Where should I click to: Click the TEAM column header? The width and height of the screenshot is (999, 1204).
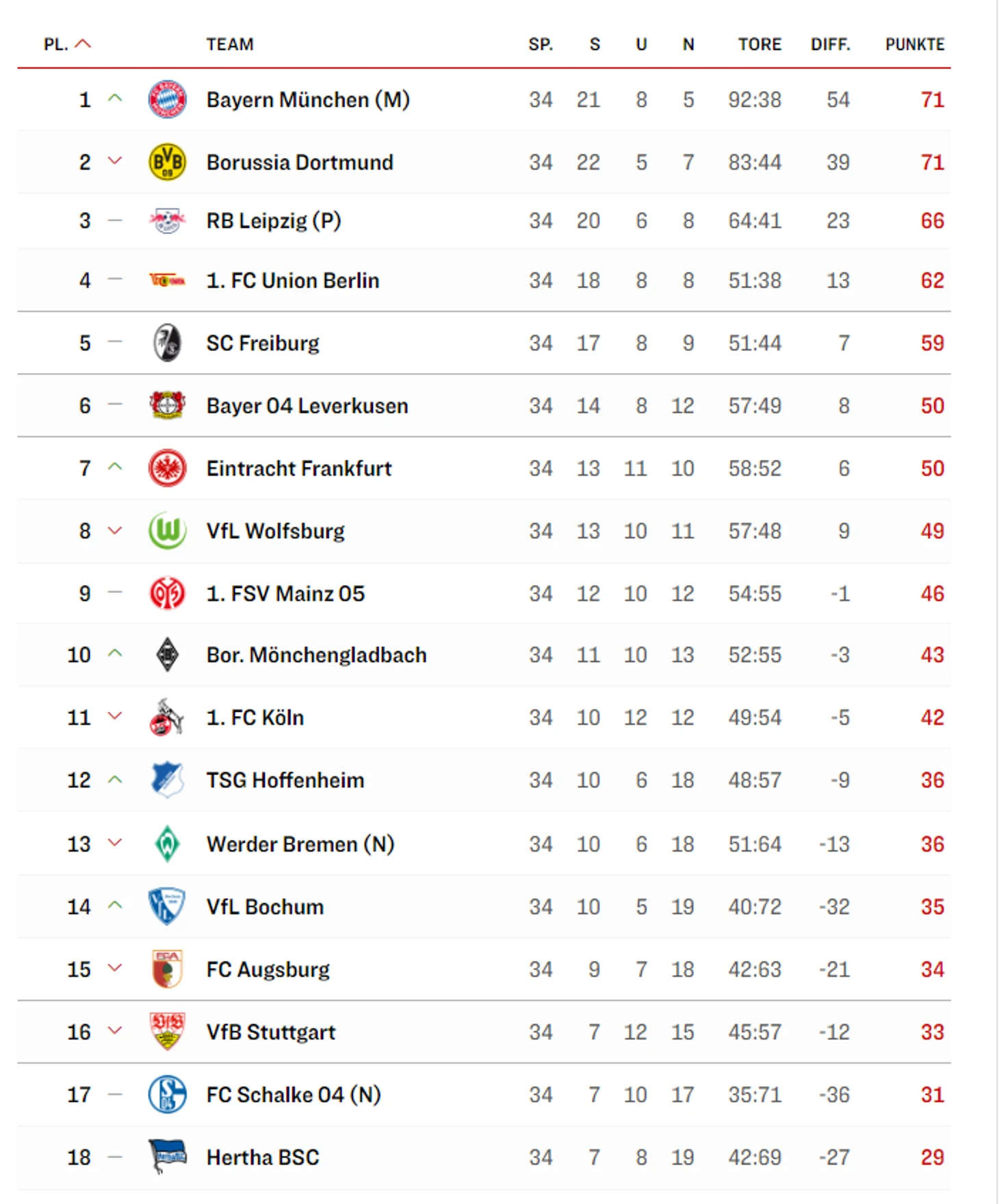[230, 44]
